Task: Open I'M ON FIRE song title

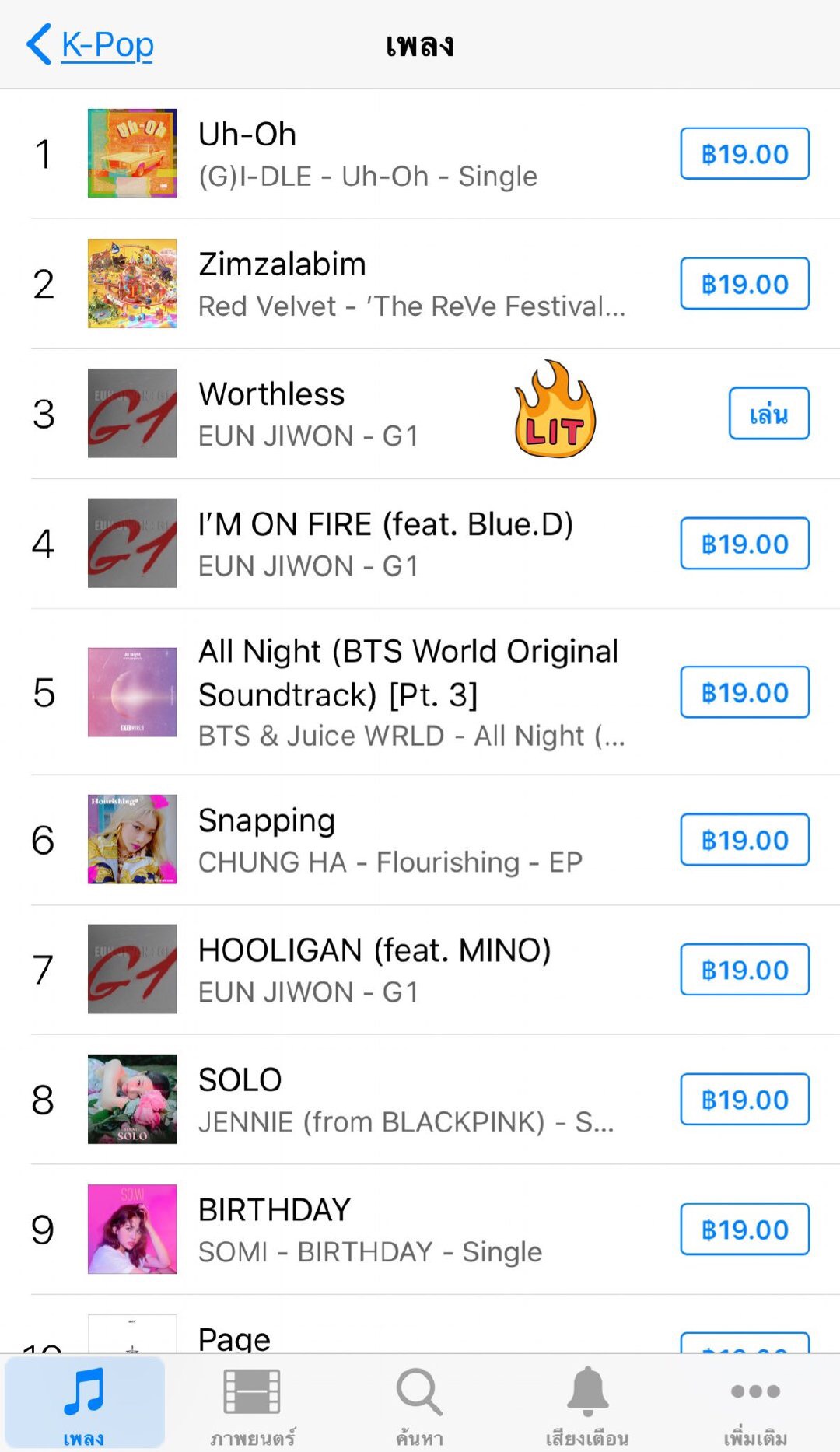Action: (385, 525)
